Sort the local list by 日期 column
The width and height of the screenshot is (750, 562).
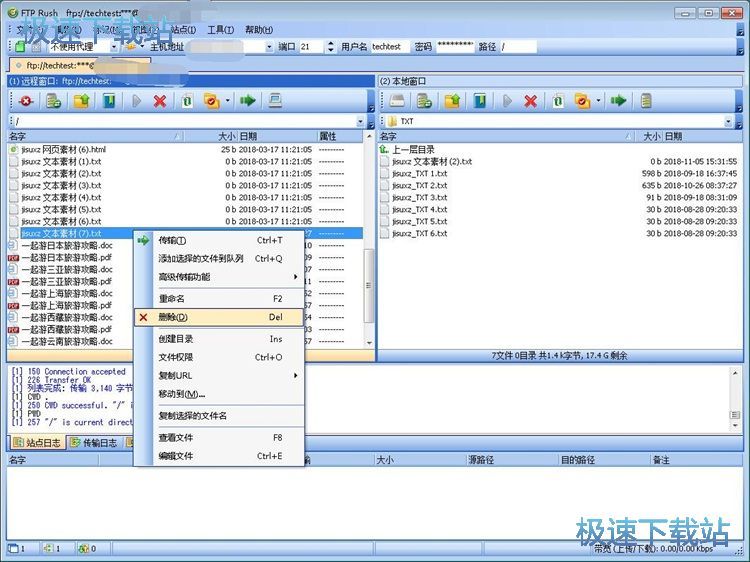702,137
